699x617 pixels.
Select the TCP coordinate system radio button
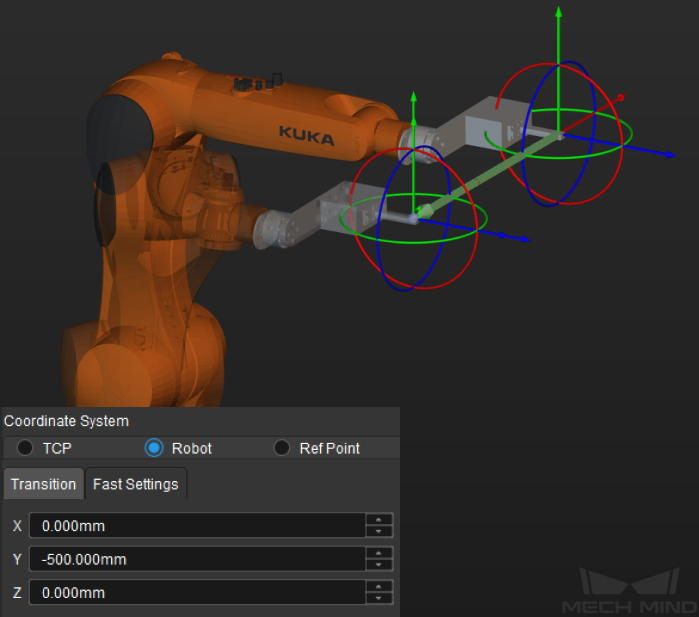[25, 448]
